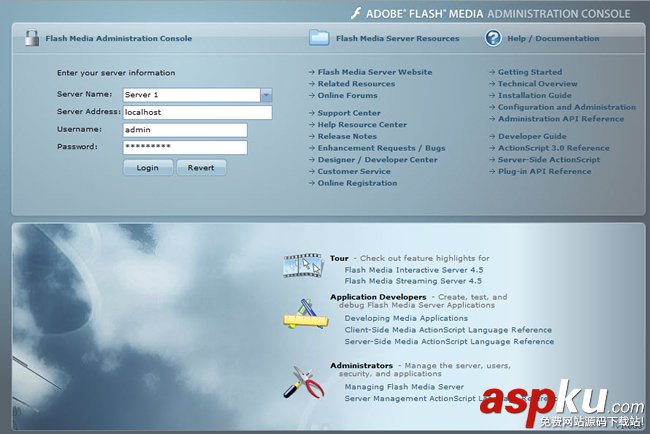This screenshot has height=434, width=650.
Task: Click the Server 1 text in Server Name box
Action: pos(141,95)
